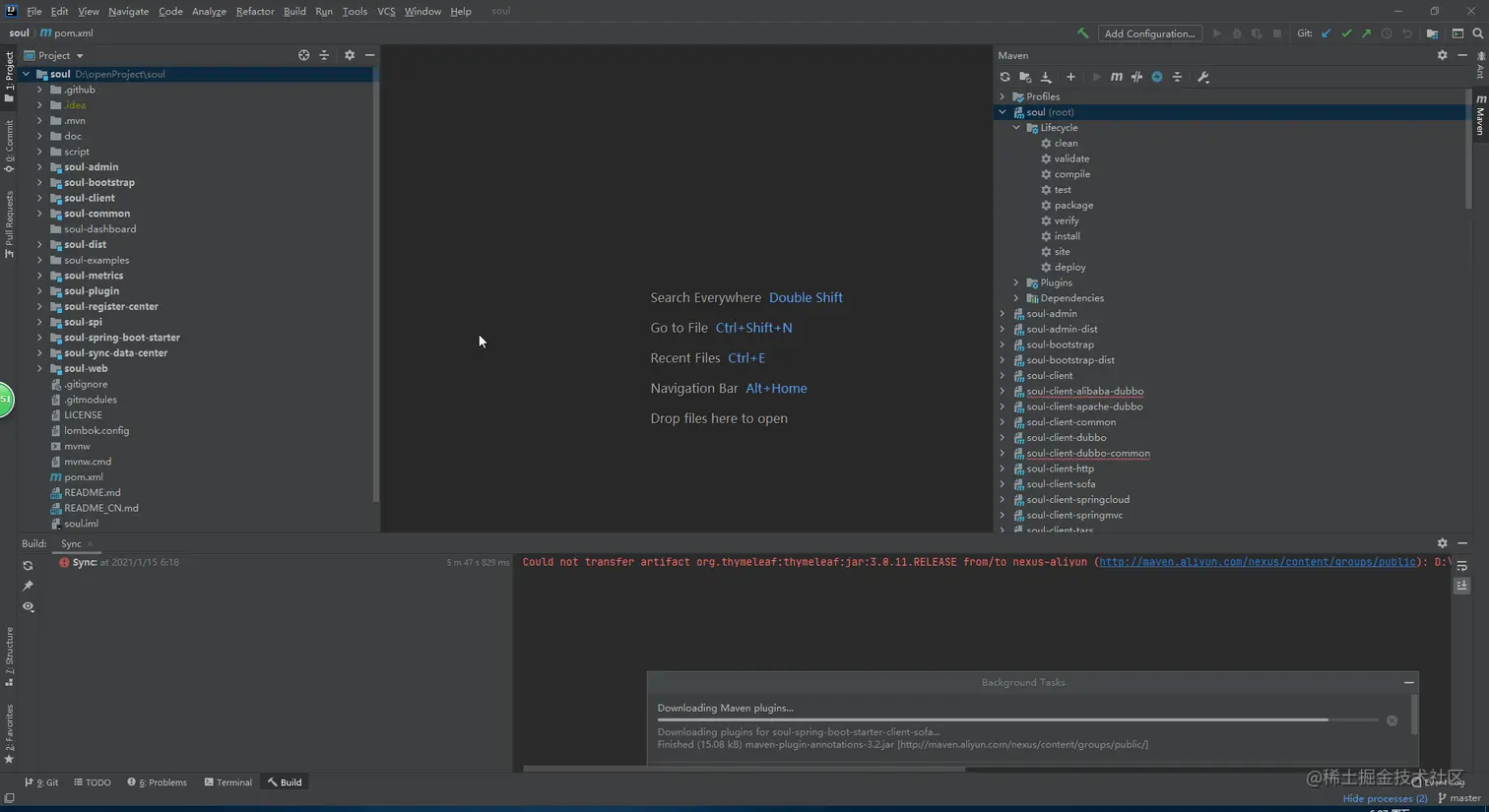Click Hide processes (2) link
Viewport: 1489px width, 812px height.
click(x=1385, y=798)
